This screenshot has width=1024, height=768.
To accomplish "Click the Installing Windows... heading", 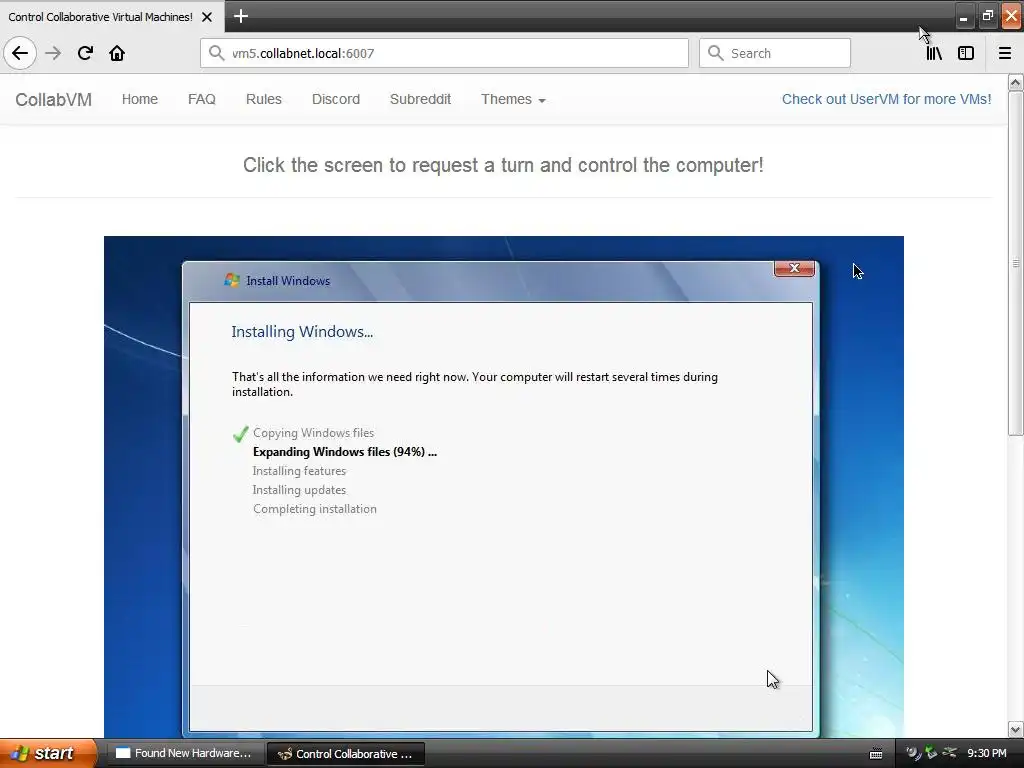I will pyautogui.click(x=302, y=332).
